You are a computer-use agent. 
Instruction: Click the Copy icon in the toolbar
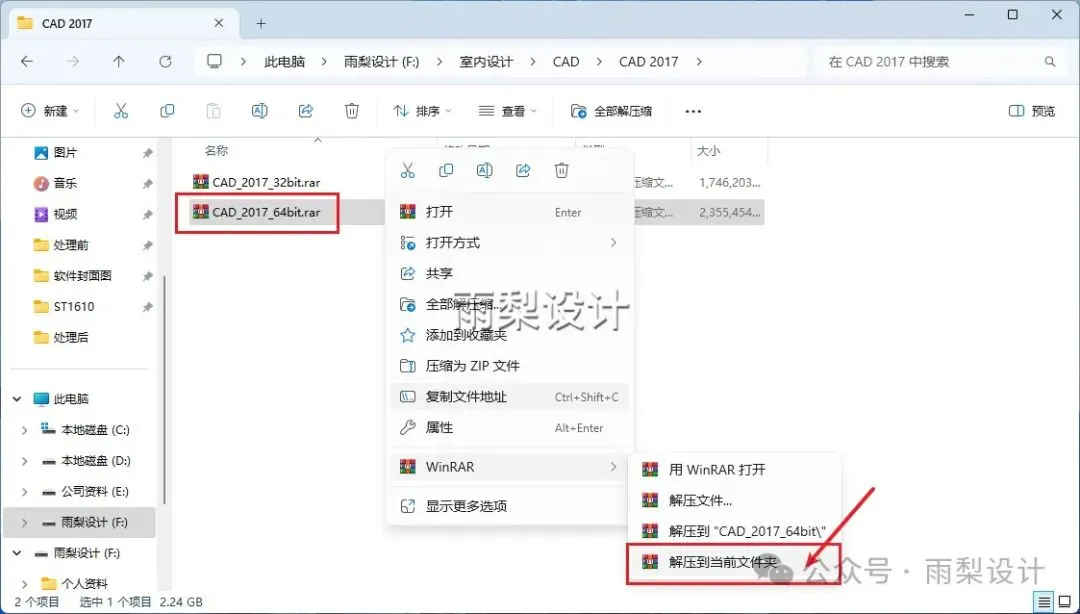167,111
